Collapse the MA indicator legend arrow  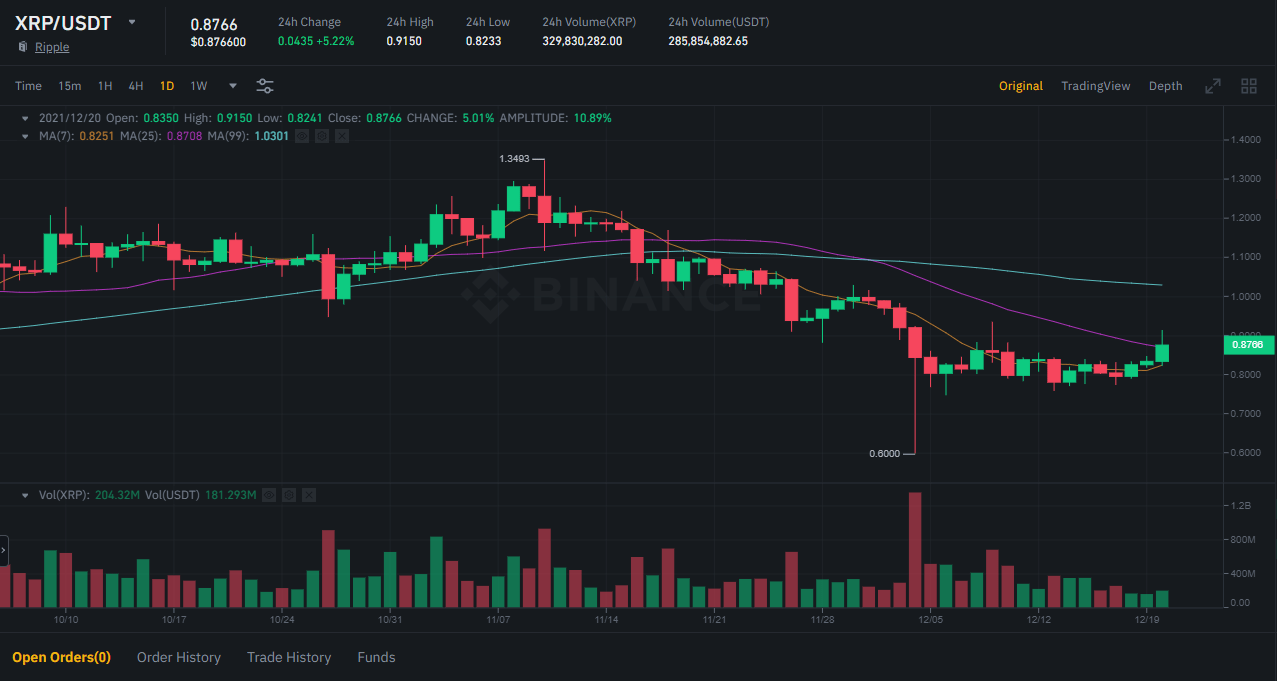point(26,135)
